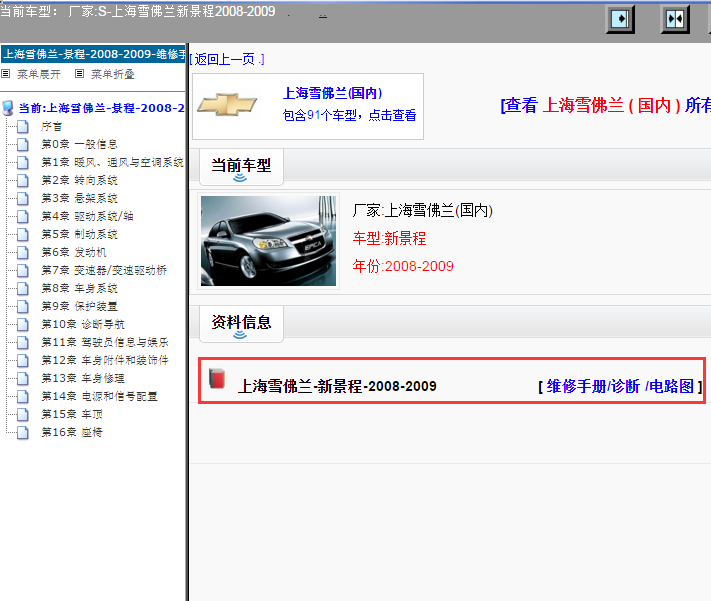Click the red book icon beside 上海雪佛兰-新景程-2008-2009

pyautogui.click(x=217, y=378)
